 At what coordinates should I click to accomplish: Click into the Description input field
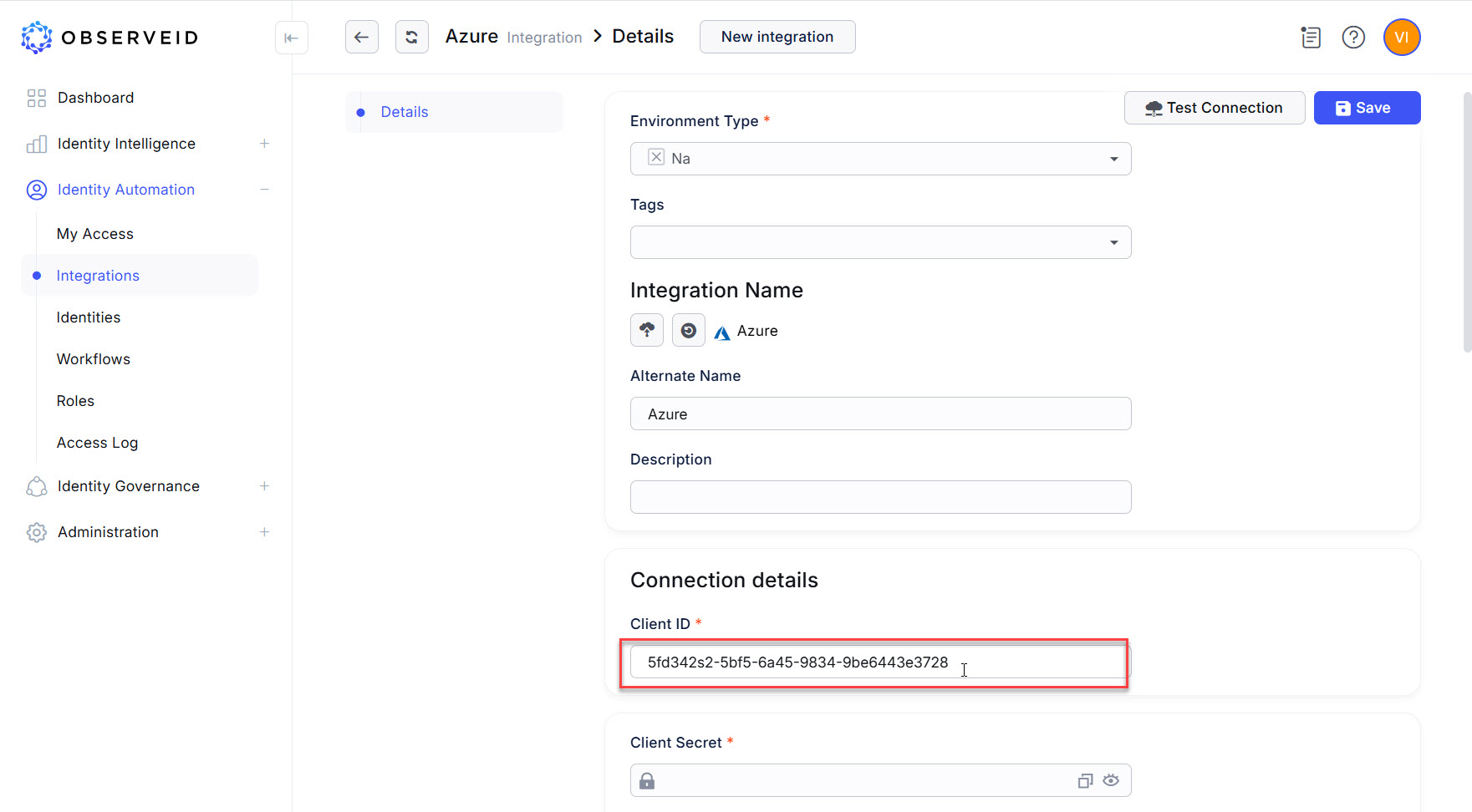click(880, 497)
